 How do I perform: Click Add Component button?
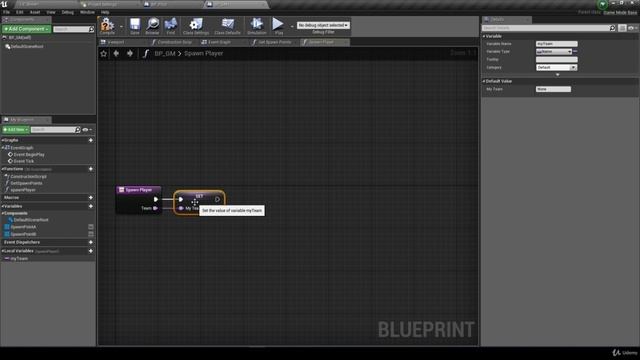(27, 29)
